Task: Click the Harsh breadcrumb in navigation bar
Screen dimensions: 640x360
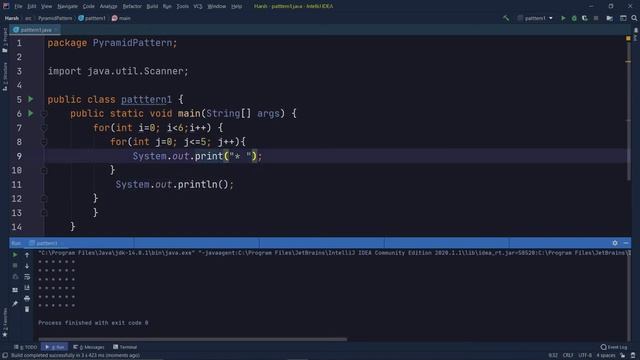Action: pyautogui.click(x=12, y=18)
